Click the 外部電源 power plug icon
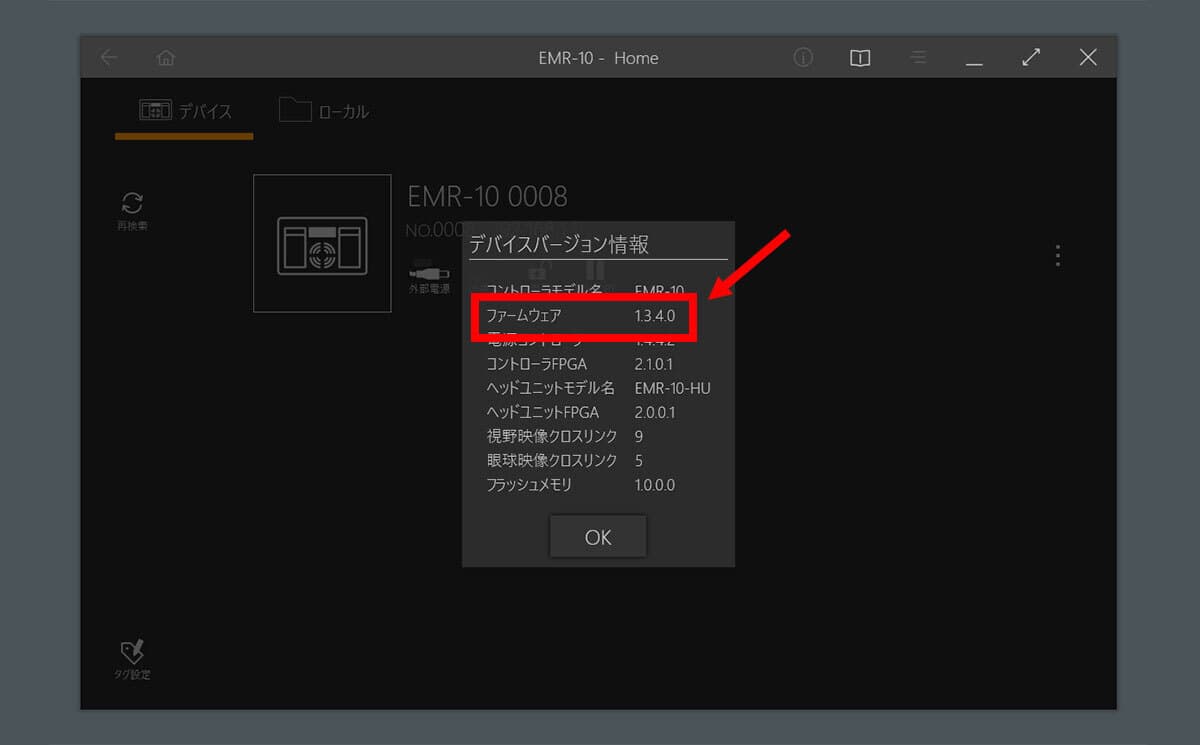Screen dimensions: 1200x745 tap(430, 271)
